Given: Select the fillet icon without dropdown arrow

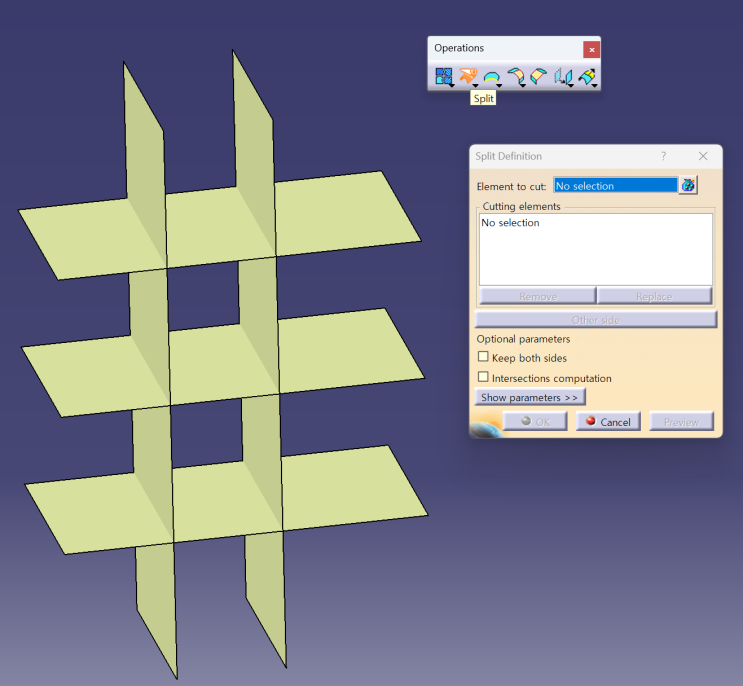Looking at the screenshot, I should (538, 76).
